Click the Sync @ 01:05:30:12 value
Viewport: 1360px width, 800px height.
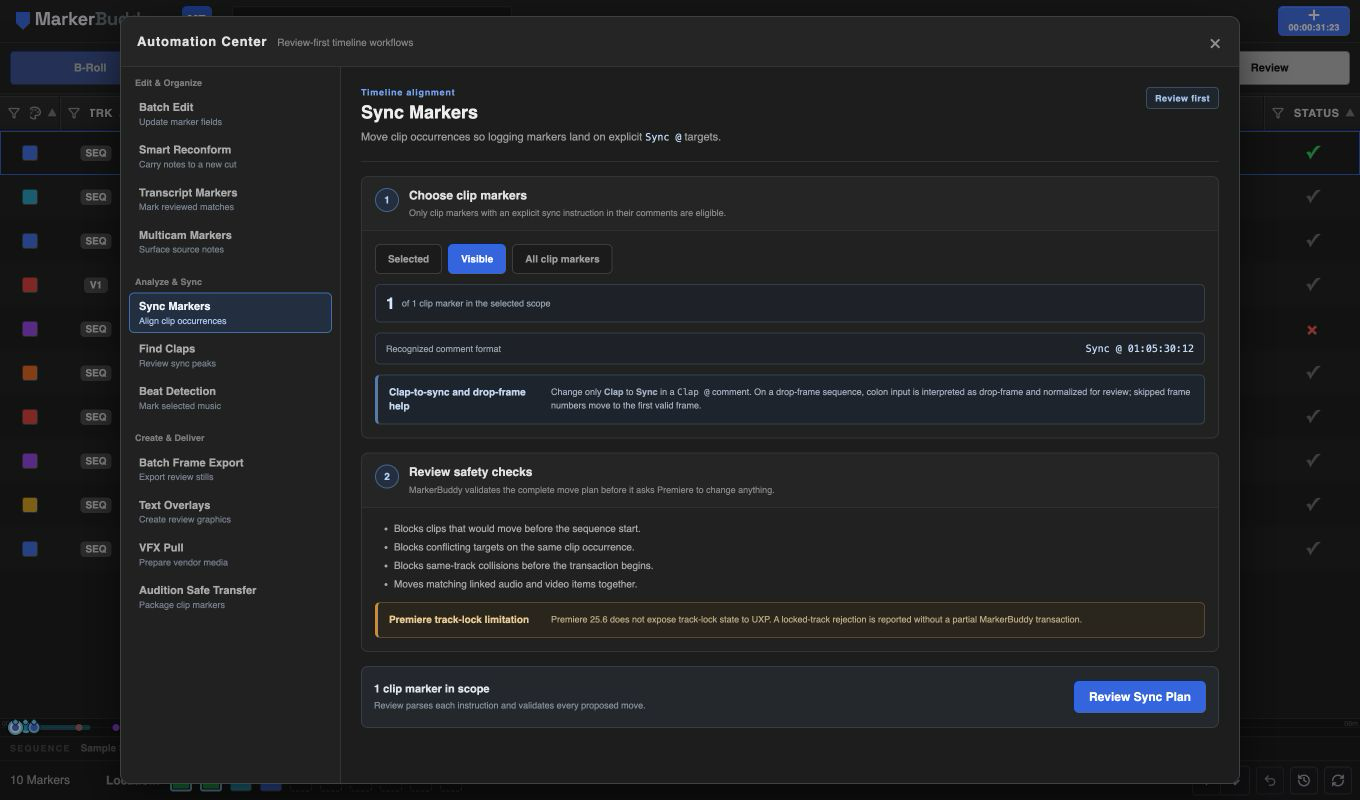click(1139, 349)
